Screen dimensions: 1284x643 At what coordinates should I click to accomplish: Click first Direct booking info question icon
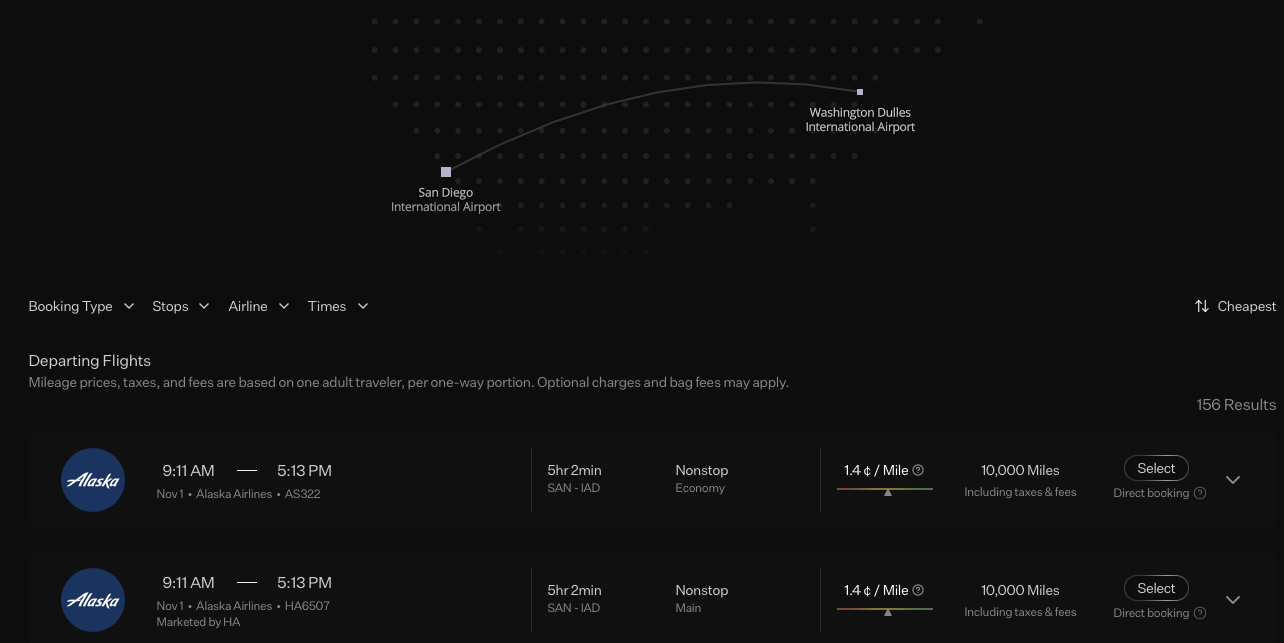click(x=1200, y=493)
